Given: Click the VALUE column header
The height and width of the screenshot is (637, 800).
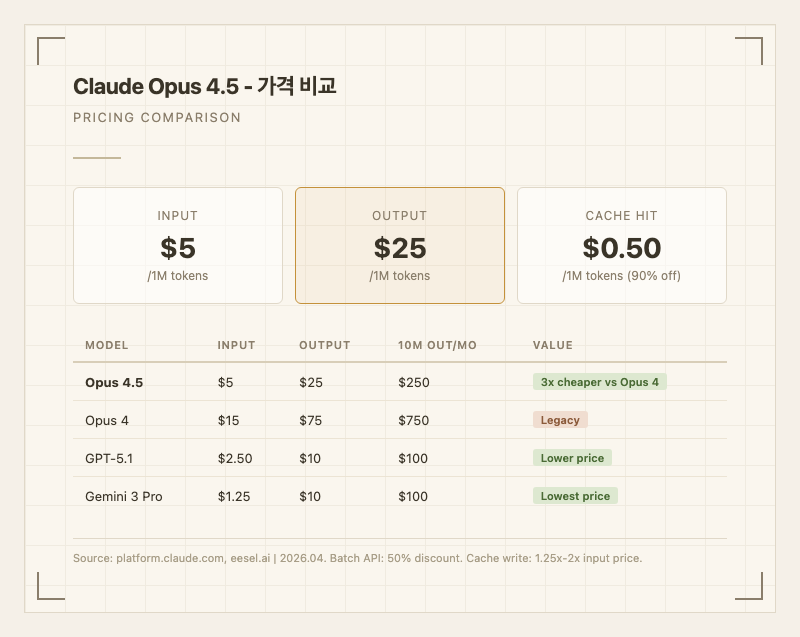Looking at the screenshot, I should [x=552, y=345].
